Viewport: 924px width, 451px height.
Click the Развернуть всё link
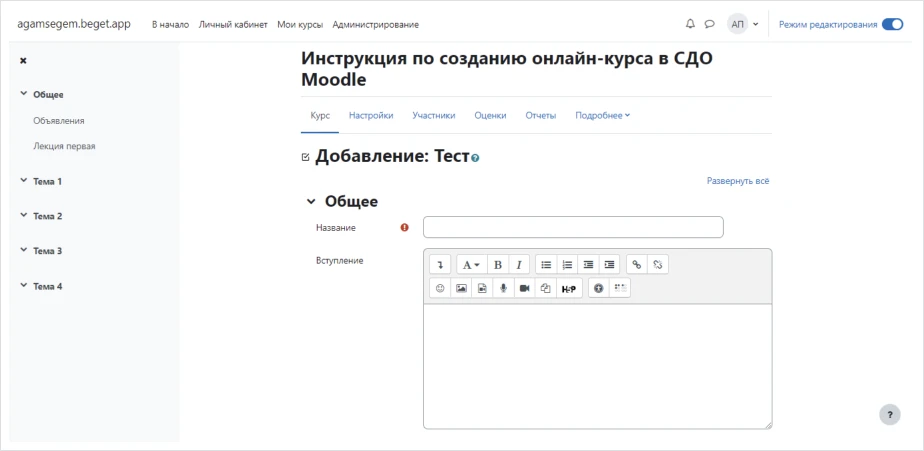738,181
